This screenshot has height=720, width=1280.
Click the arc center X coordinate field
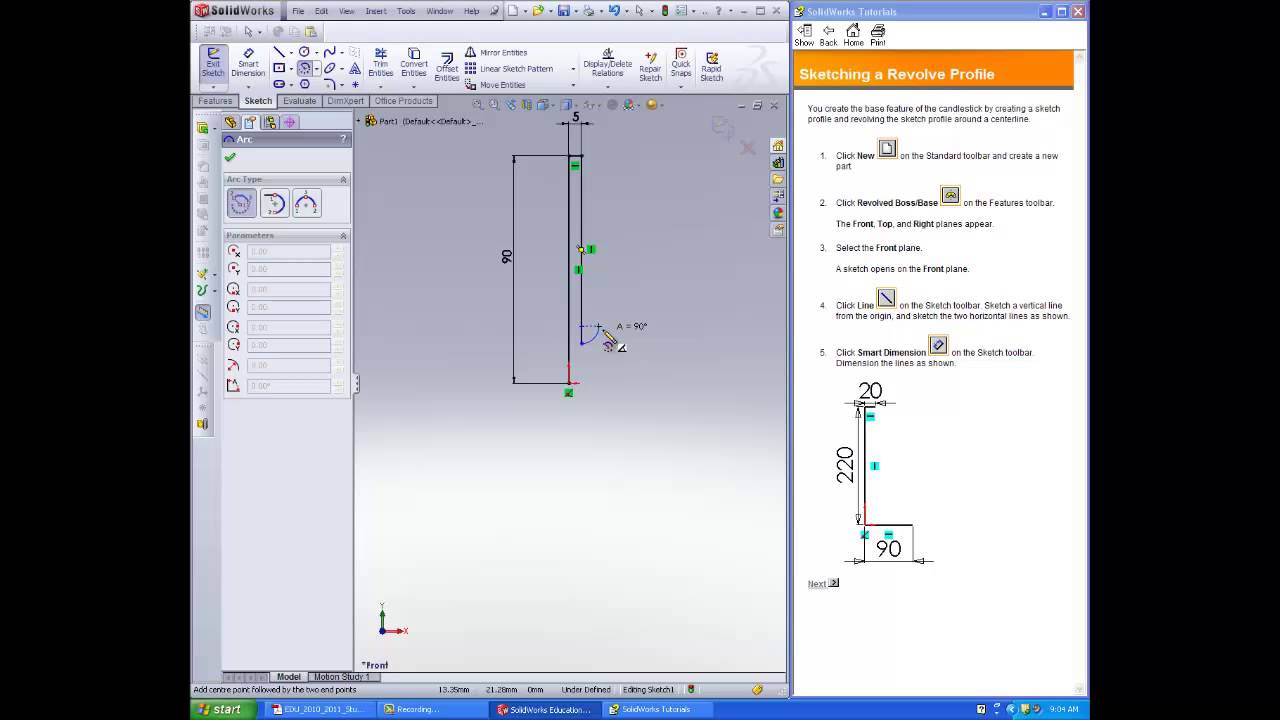(x=288, y=252)
